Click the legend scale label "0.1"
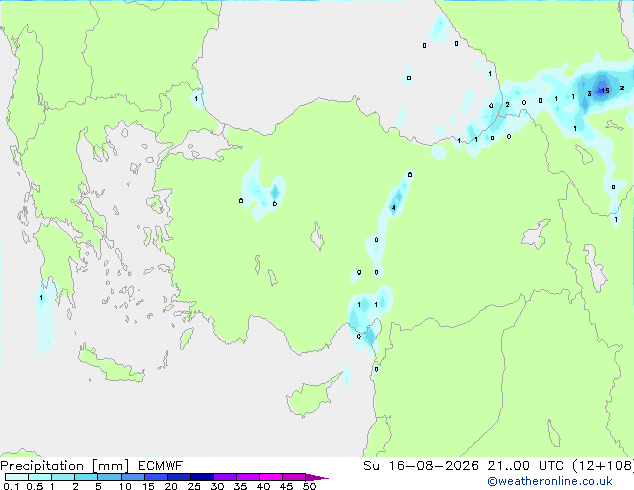Viewport: 634px width, 490px height. (x=11, y=486)
